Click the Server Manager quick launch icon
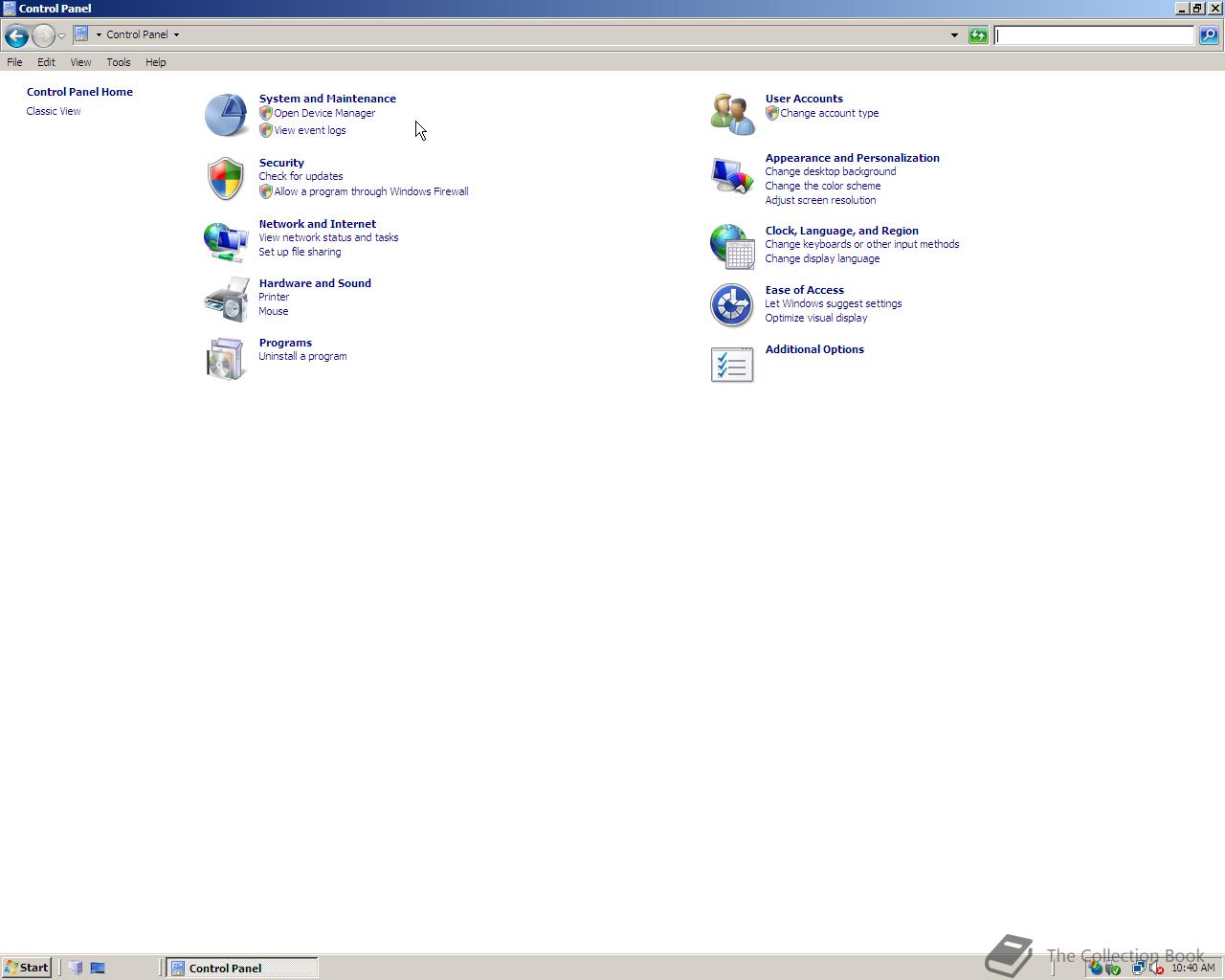Screen dimensions: 1225x980 coord(76,968)
